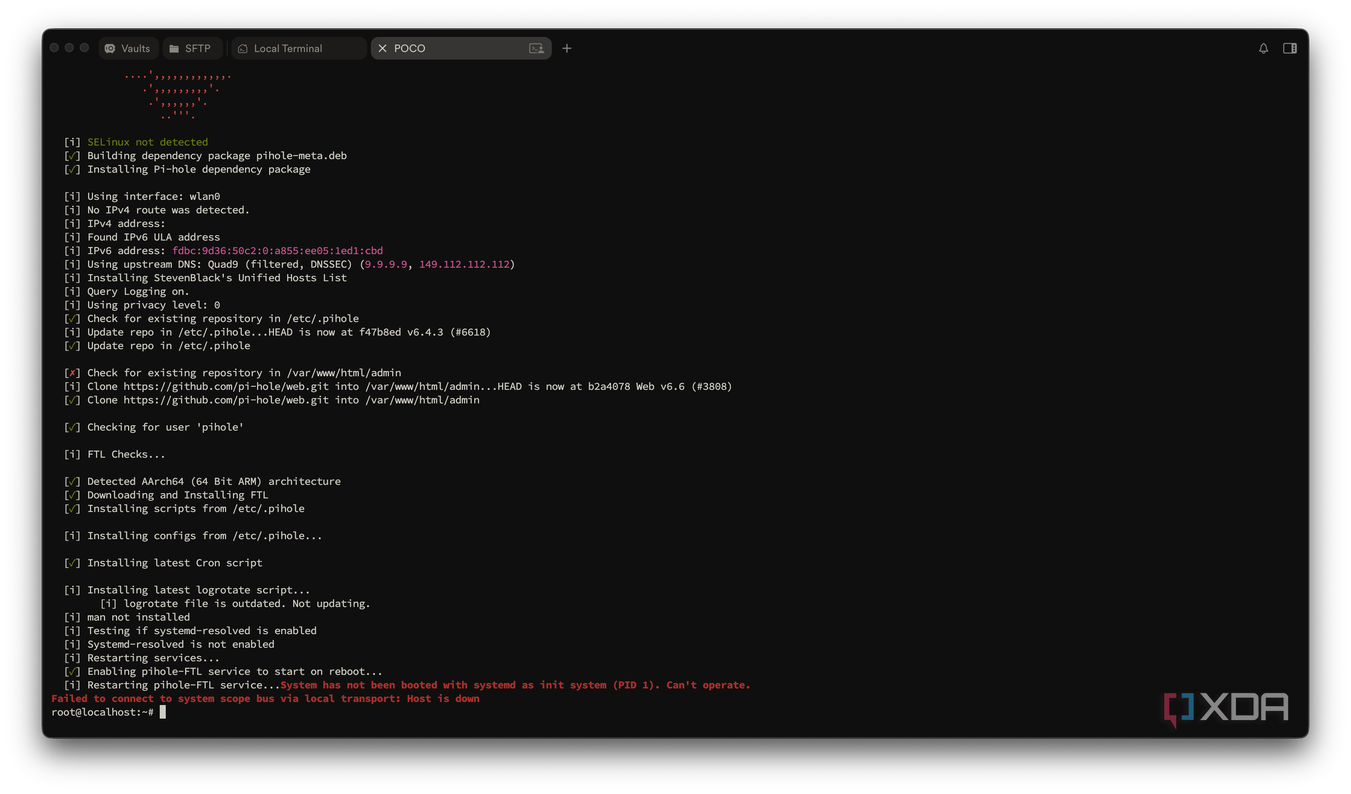This screenshot has height=794, width=1351.
Task: Open the Vaults tab
Action: click(127, 48)
